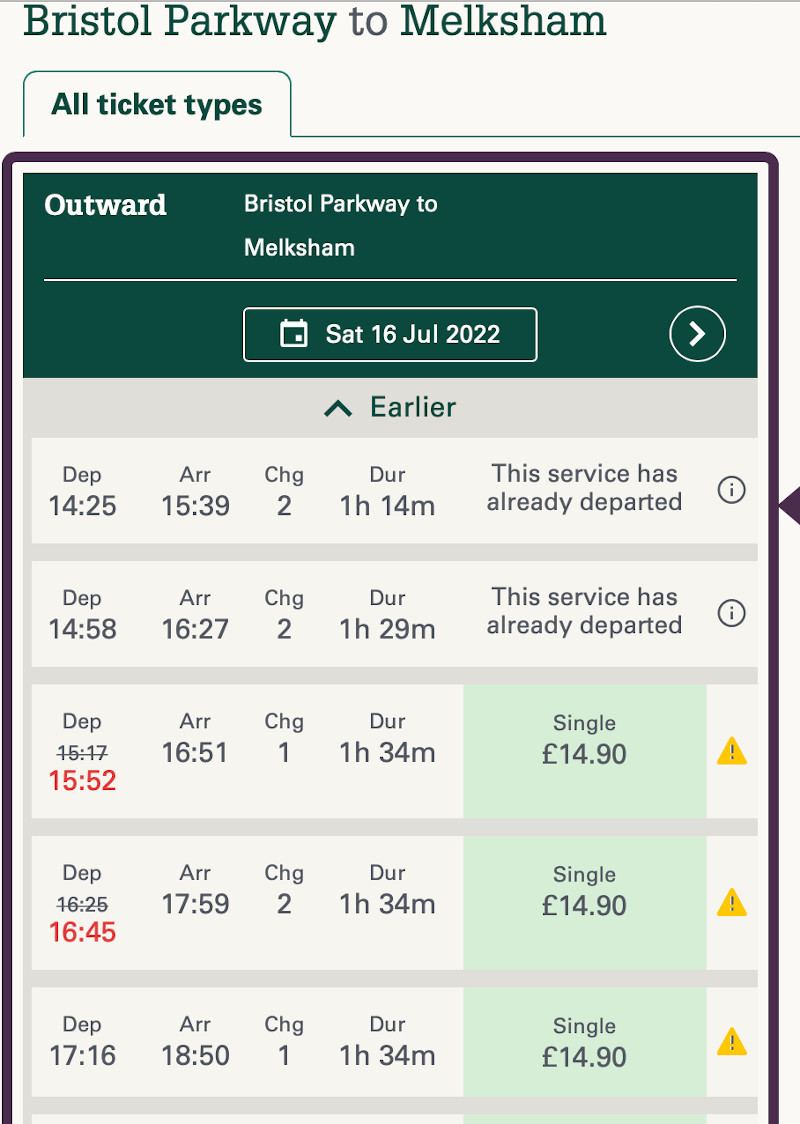Select the All ticket types tab

coord(157,105)
